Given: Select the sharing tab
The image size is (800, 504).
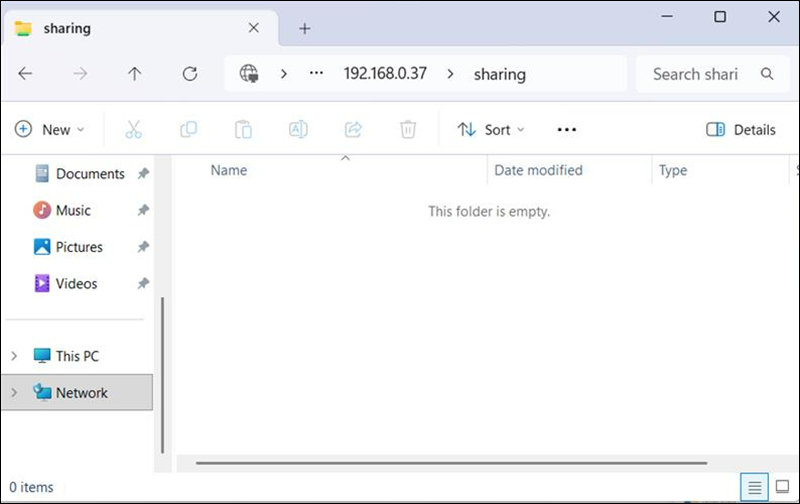Looking at the screenshot, I should [x=141, y=28].
